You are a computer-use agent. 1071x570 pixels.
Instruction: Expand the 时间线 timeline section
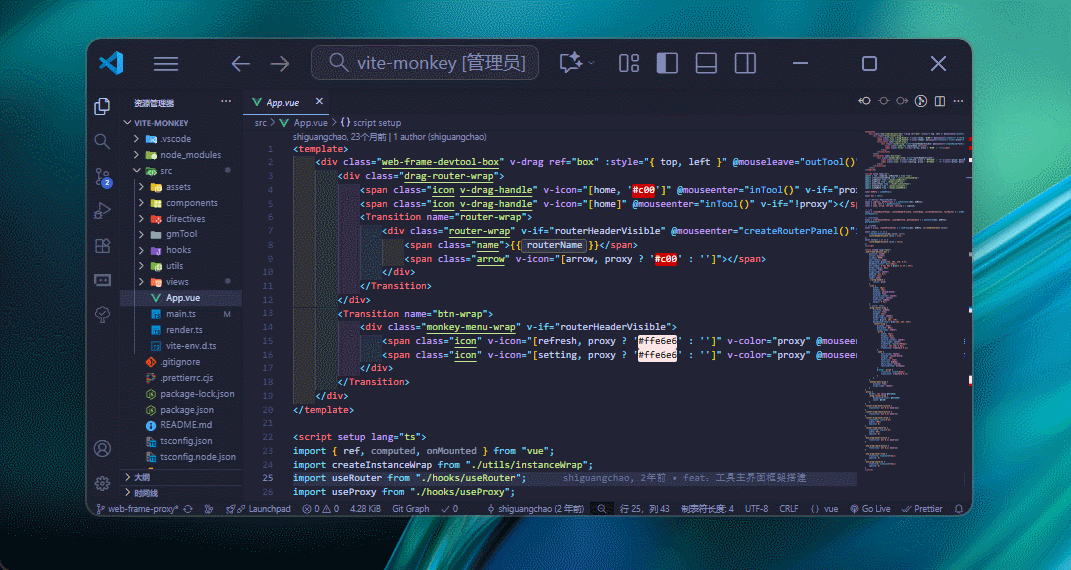point(181,493)
